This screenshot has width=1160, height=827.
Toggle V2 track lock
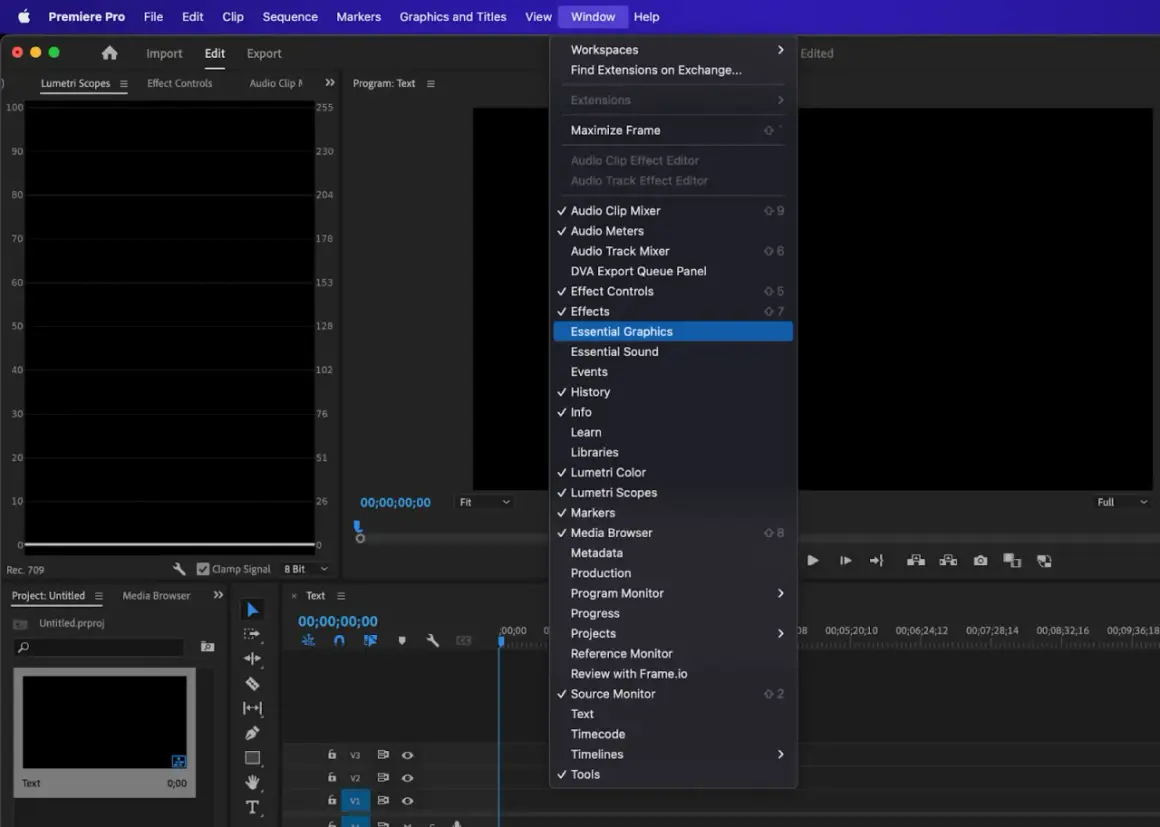pyautogui.click(x=332, y=777)
